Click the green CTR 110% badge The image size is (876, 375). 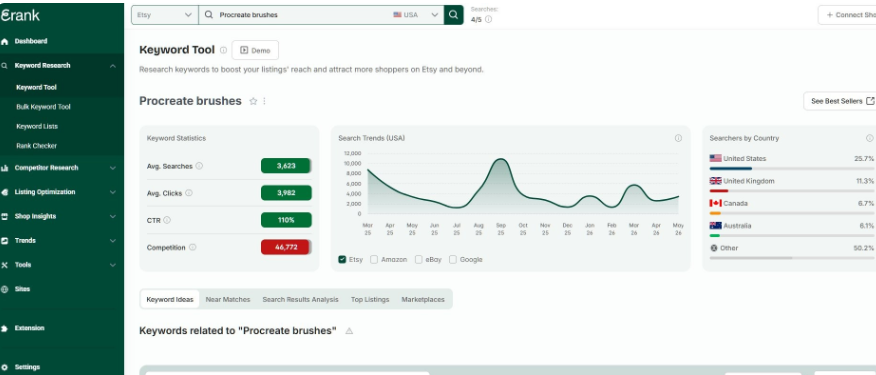(x=286, y=220)
